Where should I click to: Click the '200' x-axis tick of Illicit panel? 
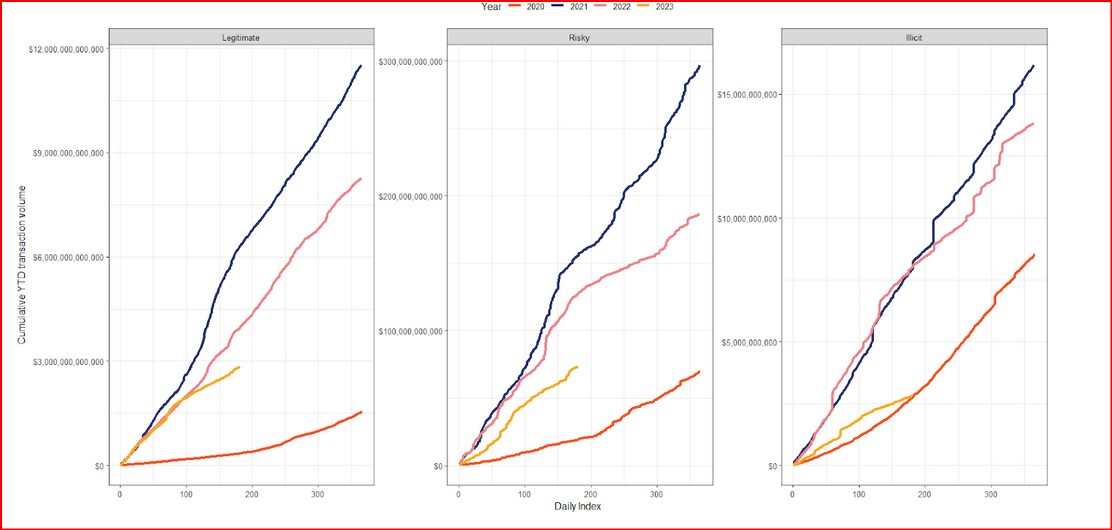coord(925,494)
